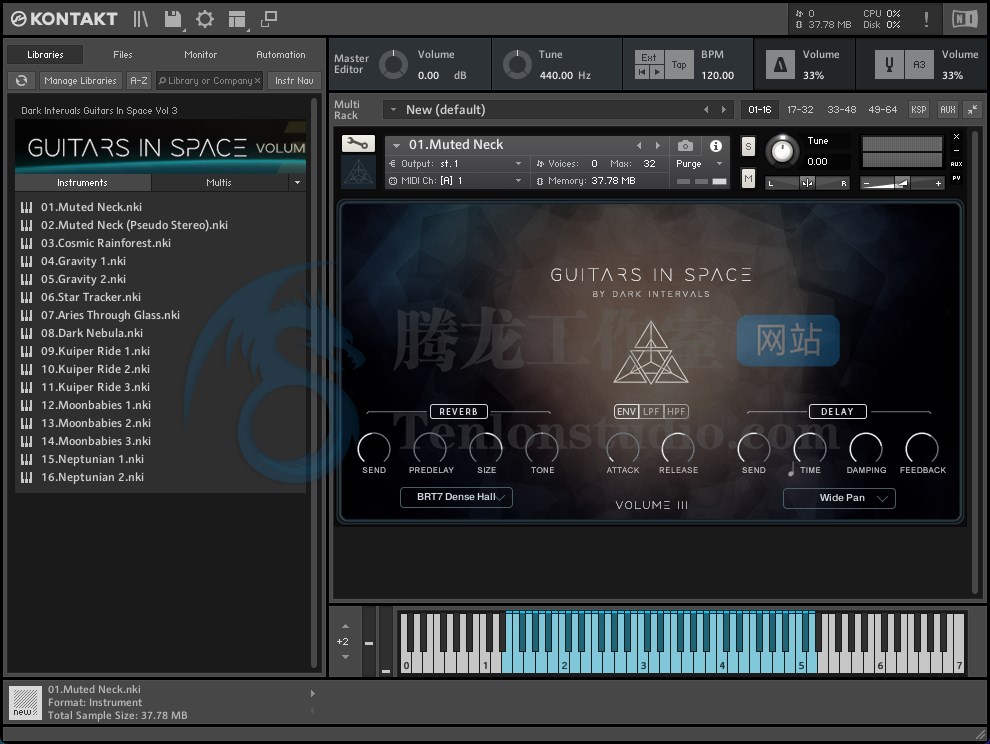Click next instrument arrow for Muted Neck
The width and height of the screenshot is (990, 744).
click(657, 146)
